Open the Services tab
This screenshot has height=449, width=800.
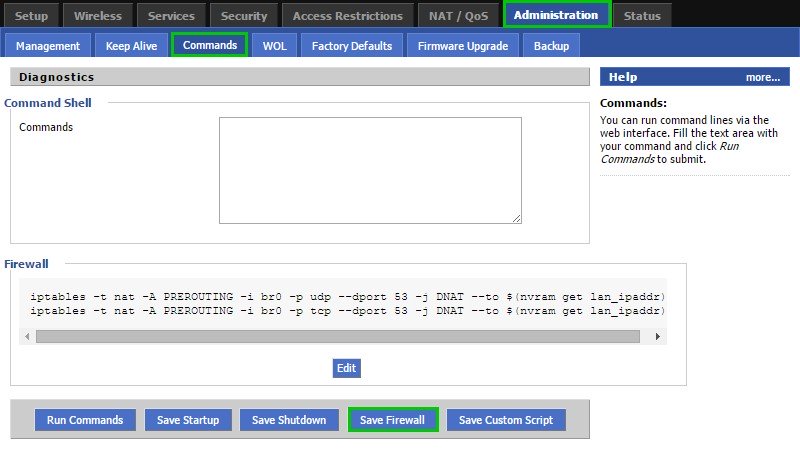click(171, 15)
